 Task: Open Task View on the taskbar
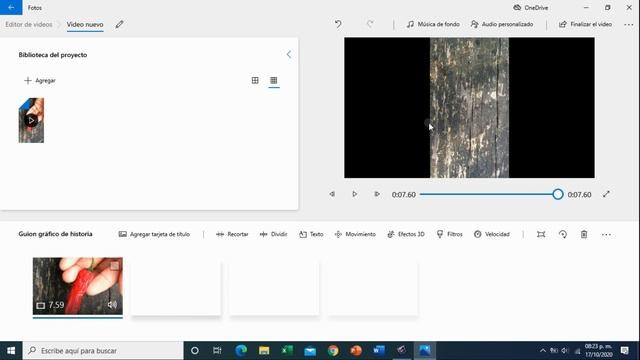(x=217, y=351)
